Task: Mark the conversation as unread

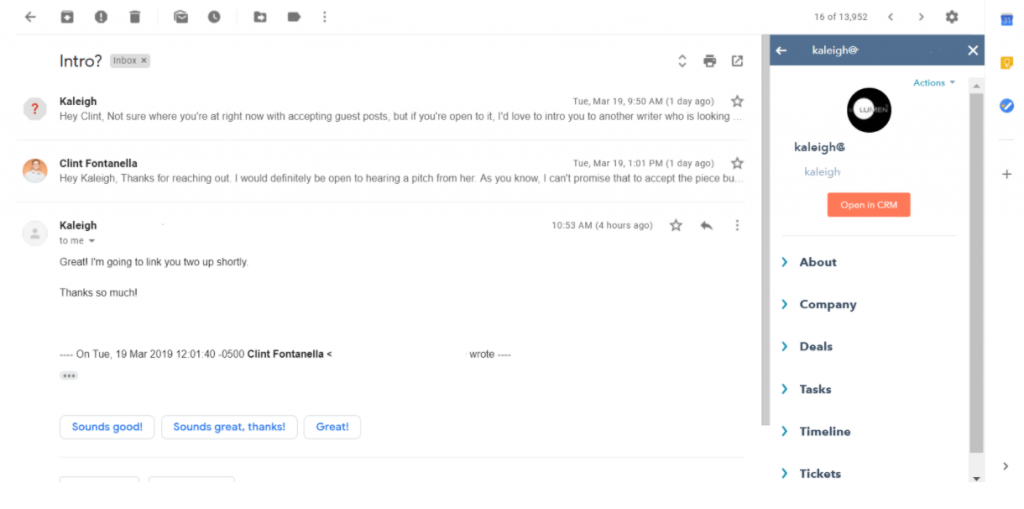Action: tap(181, 17)
